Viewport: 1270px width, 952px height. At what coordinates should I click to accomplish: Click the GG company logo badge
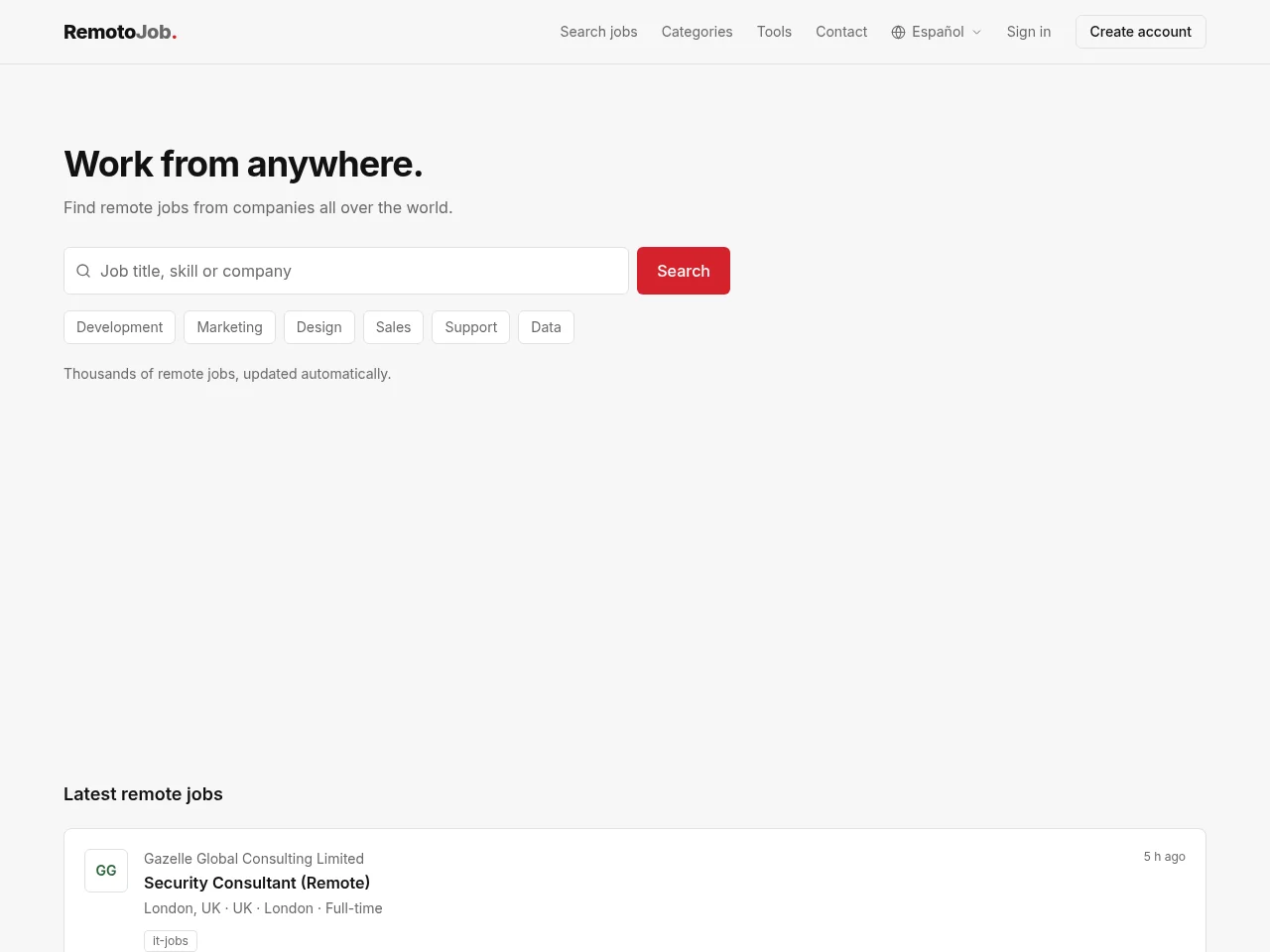click(x=106, y=871)
